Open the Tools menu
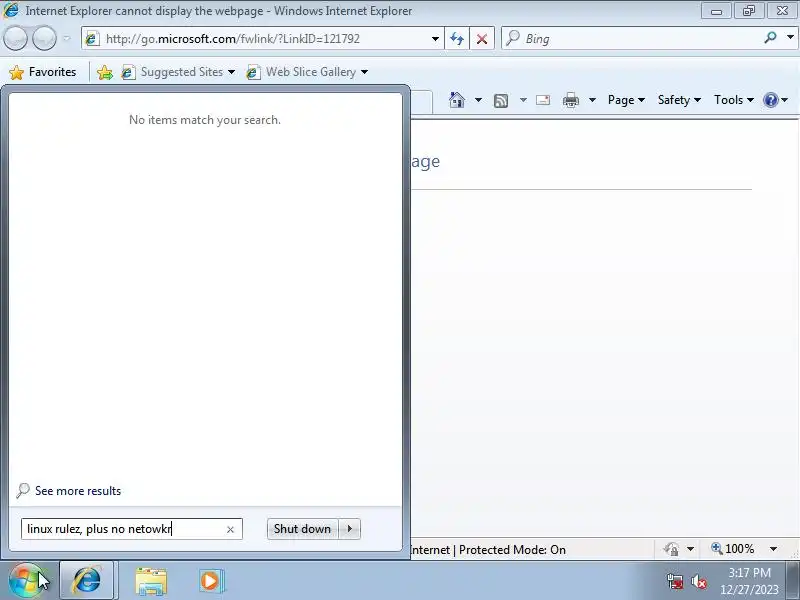 click(733, 100)
